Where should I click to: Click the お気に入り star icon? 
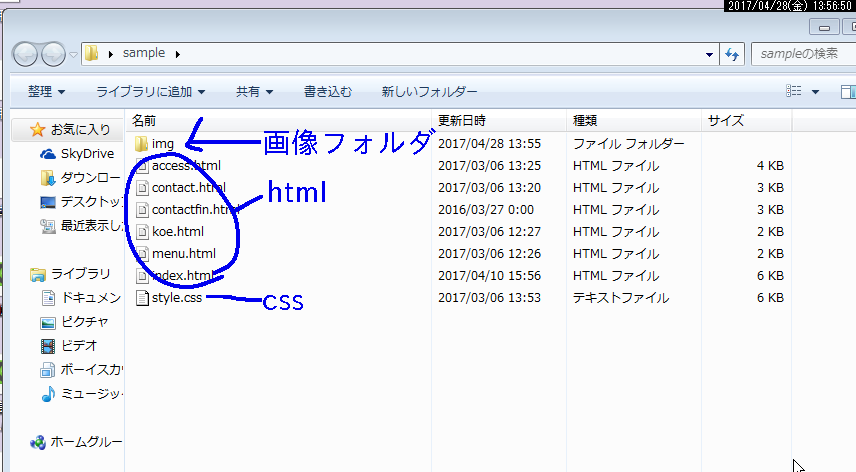coord(37,129)
